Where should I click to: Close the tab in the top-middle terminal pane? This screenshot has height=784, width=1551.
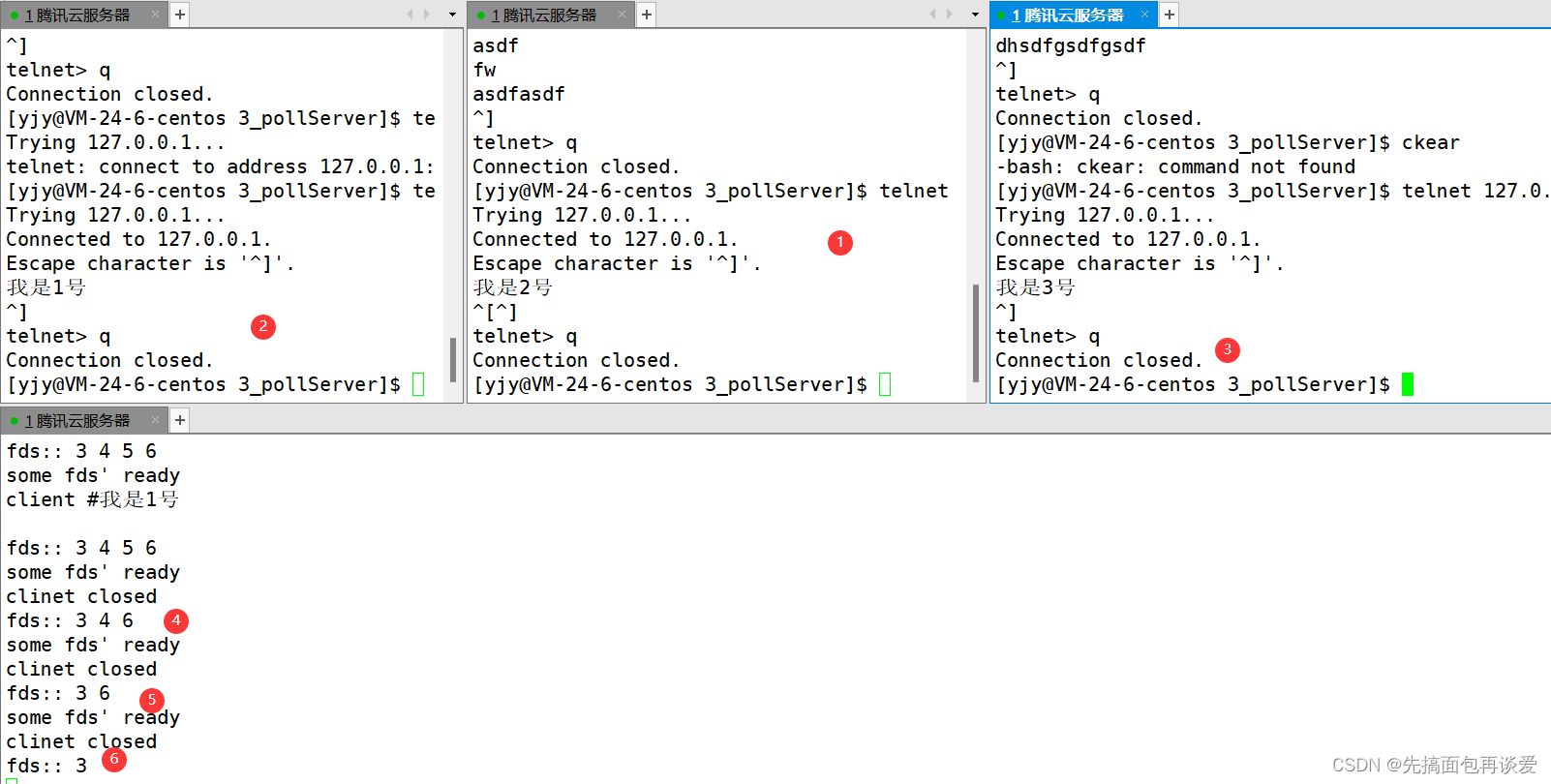pos(622,15)
